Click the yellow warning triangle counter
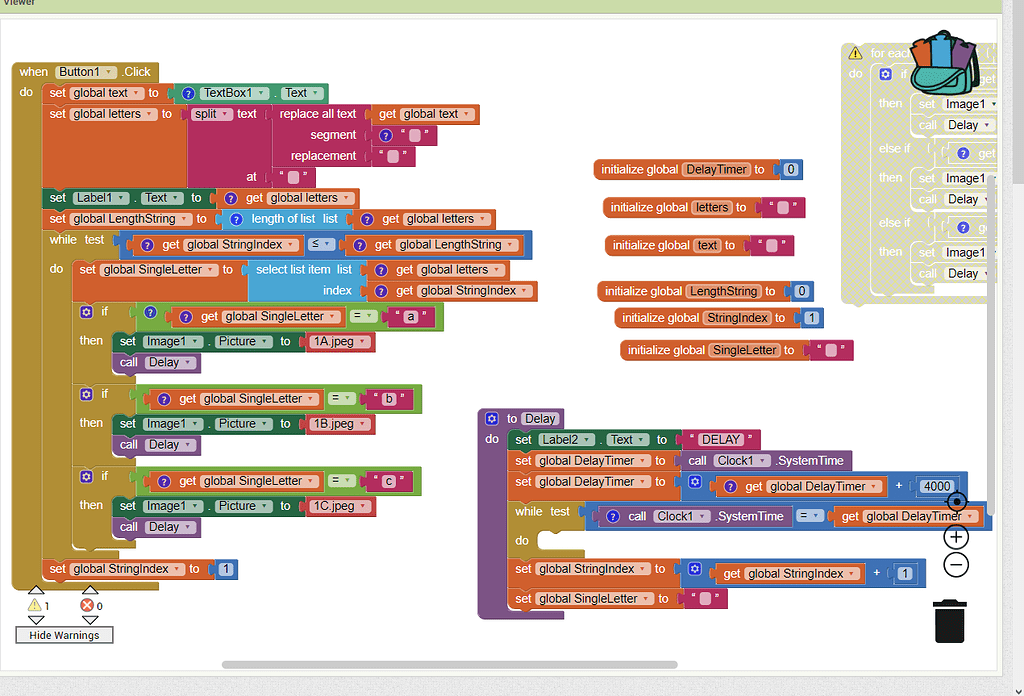 pyautogui.click(x=36, y=605)
